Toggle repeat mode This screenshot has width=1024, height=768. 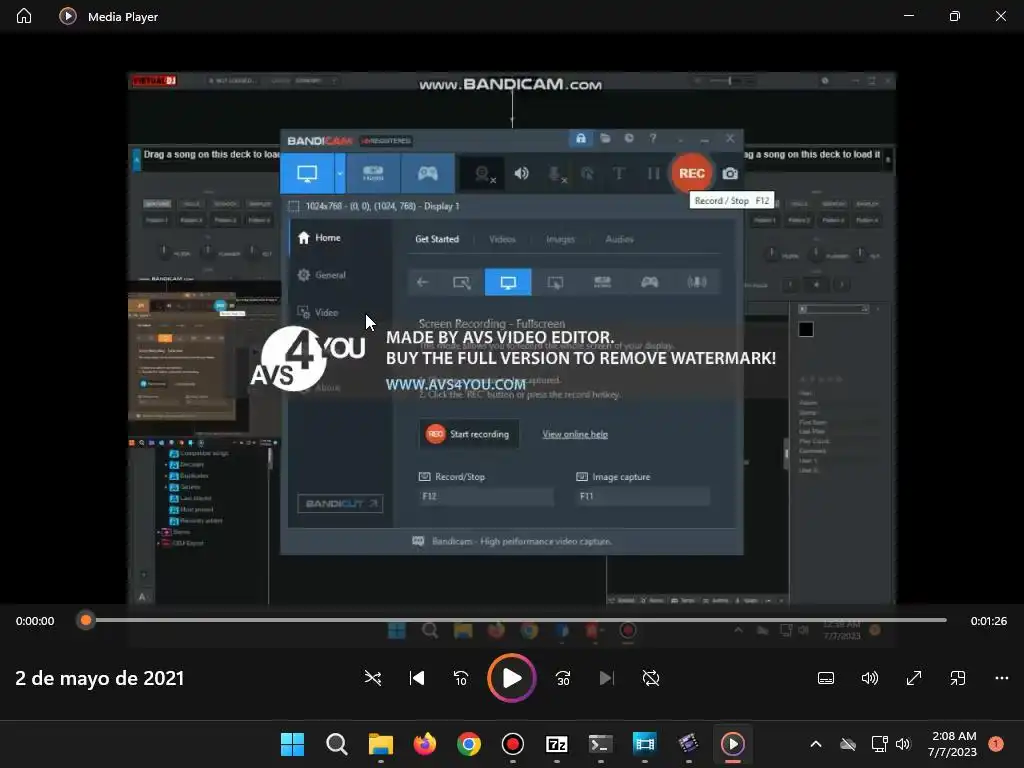(x=651, y=678)
